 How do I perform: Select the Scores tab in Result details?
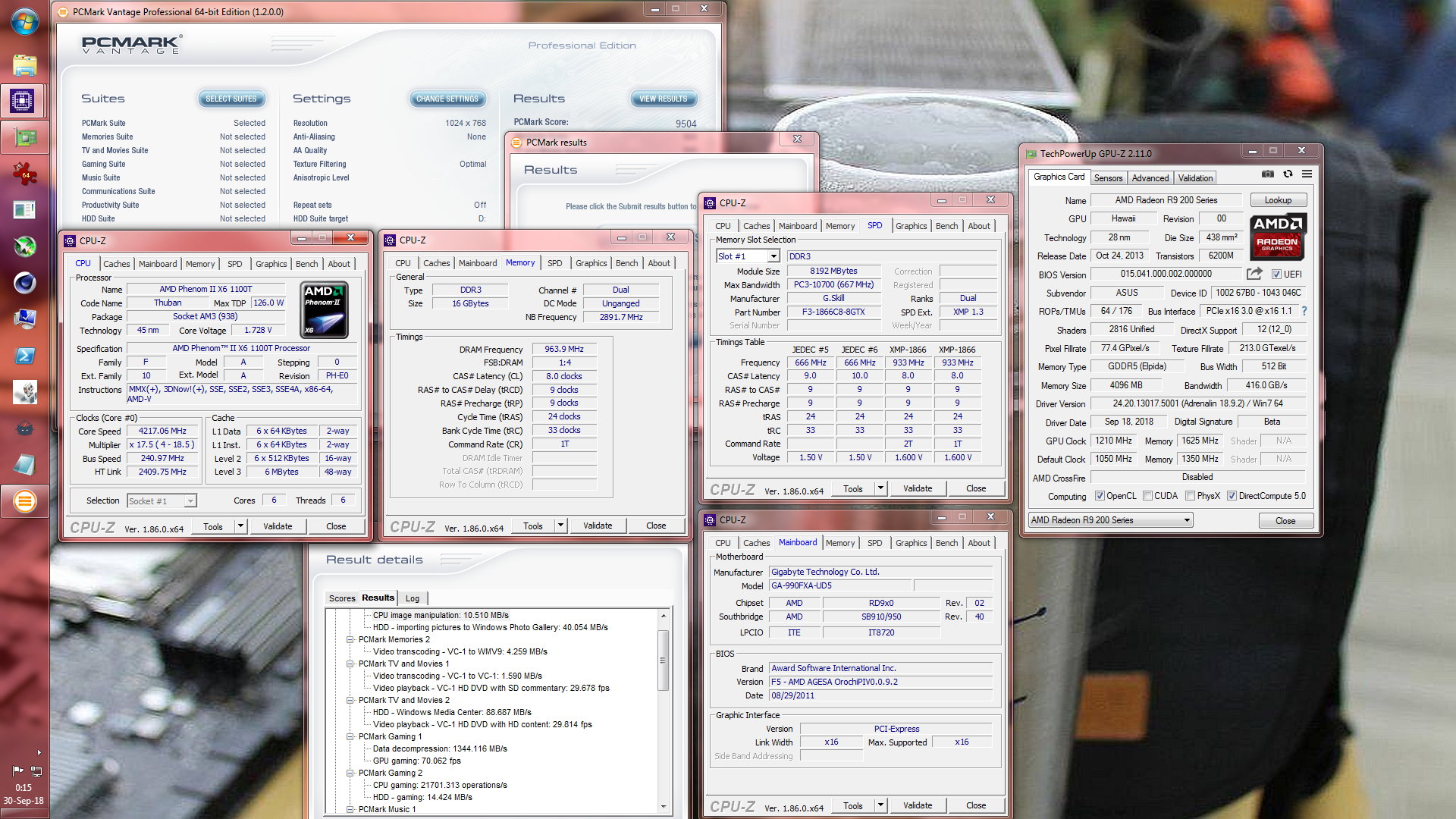[x=342, y=598]
